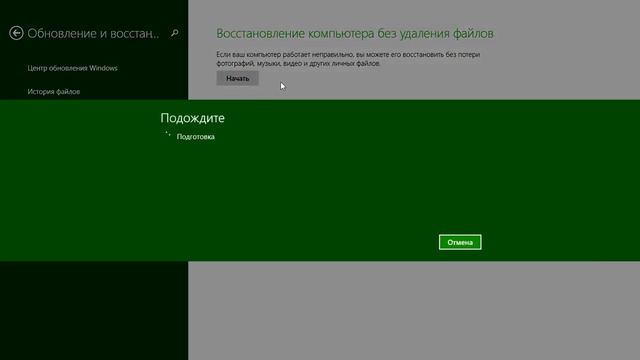This screenshot has height=360, width=640.
Task: Cancel the operation with Отмена
Action: pyautogui.click(x=460, y=242)
